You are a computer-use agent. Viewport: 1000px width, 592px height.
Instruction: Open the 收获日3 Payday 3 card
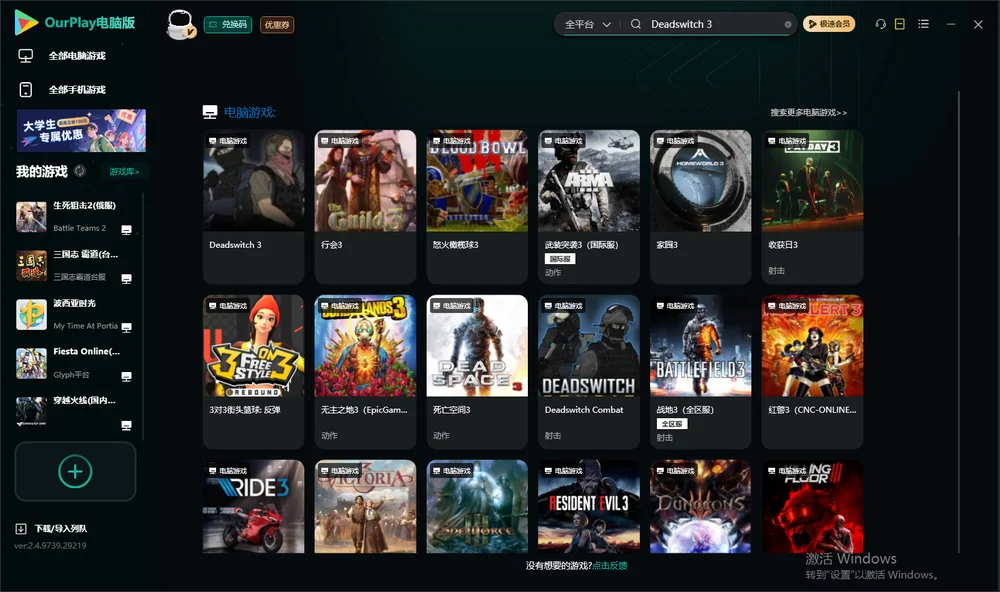click(x=812, y=207)
